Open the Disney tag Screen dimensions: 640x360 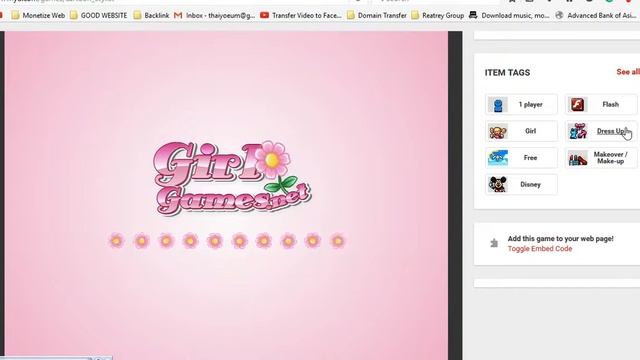(x=521, y=184)
